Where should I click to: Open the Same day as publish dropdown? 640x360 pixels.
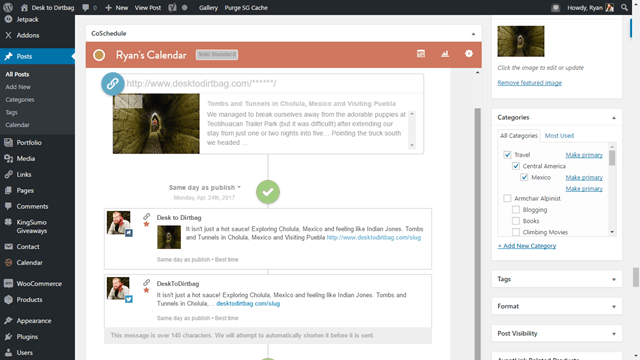point(205,187)
